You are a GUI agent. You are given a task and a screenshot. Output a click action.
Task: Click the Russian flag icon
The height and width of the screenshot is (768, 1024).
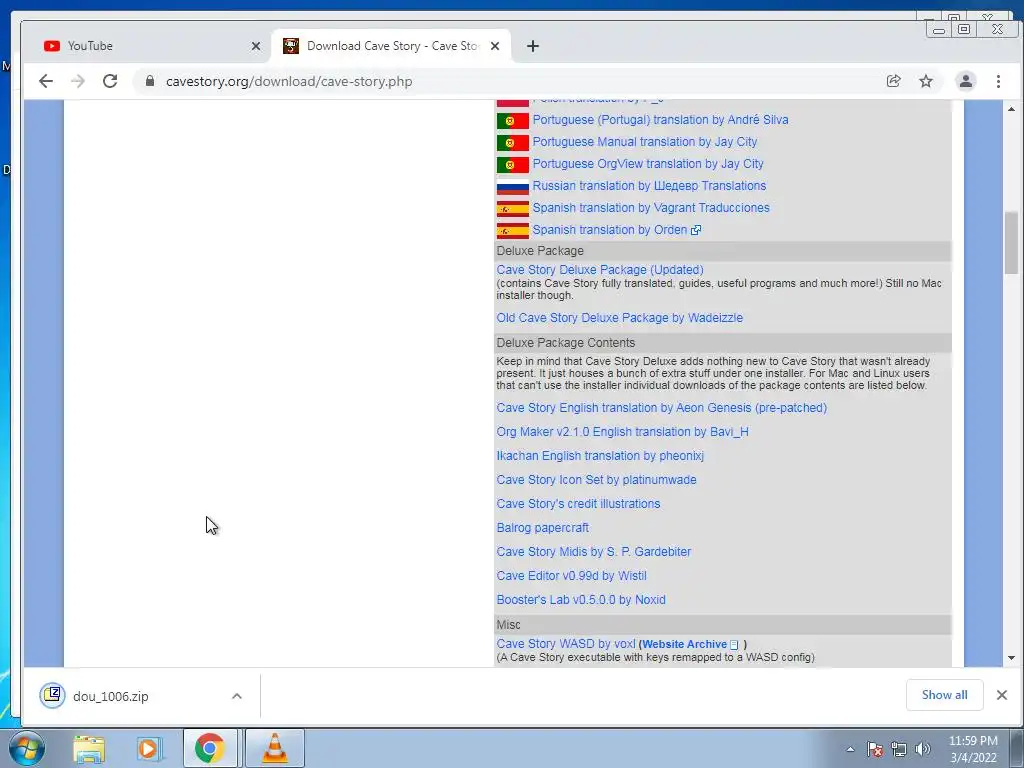point(513,187)
